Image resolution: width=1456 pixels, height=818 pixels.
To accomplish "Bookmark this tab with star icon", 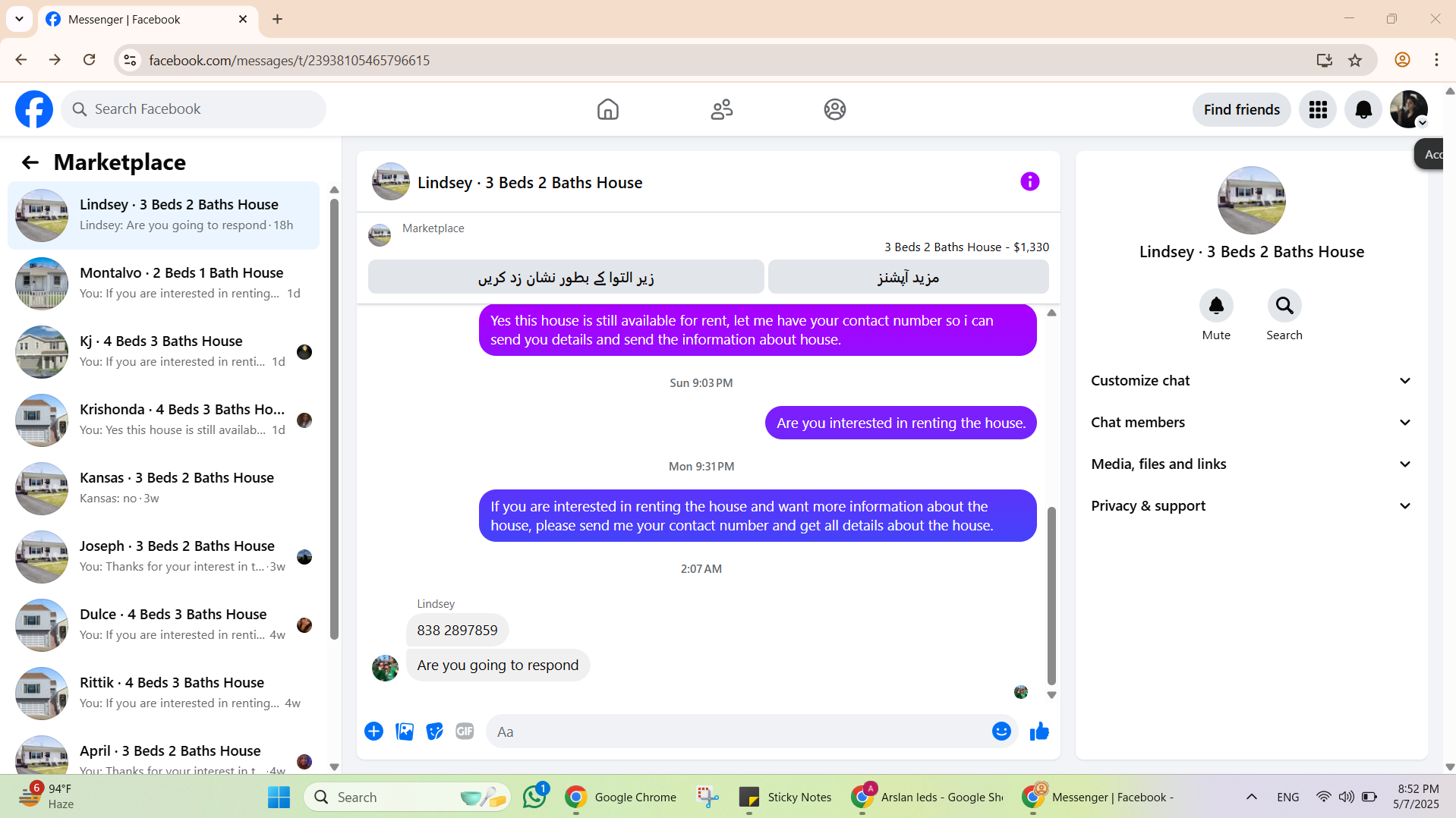I will [x=1354, y=60].
